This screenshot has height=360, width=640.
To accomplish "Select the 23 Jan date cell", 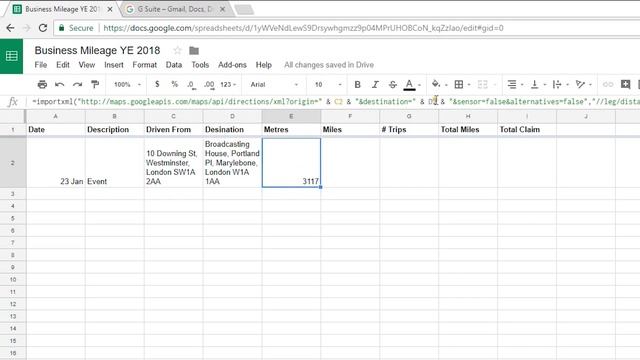I will tap(56, 163).
